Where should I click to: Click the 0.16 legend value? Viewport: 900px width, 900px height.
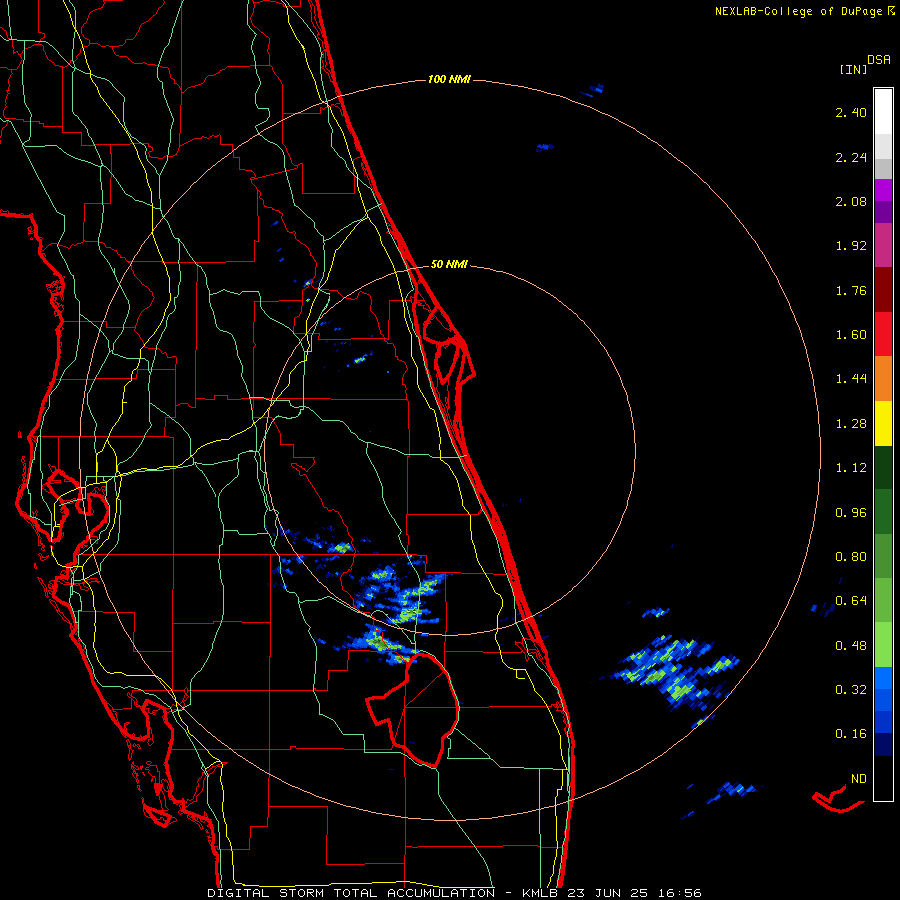pyautogui.click(x=851, y=734)
